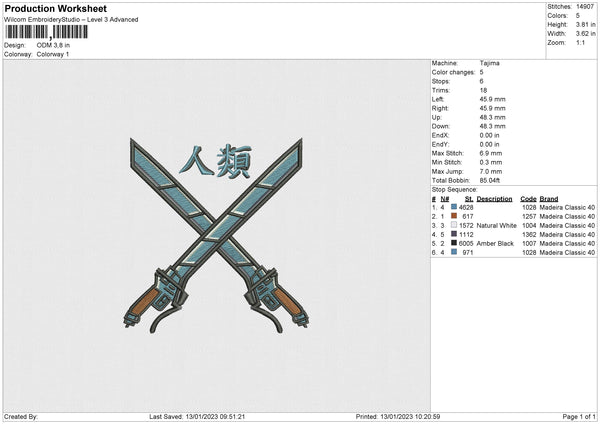
Task: Click stitch count "971" in stop row 6
Action: (468, 253)
